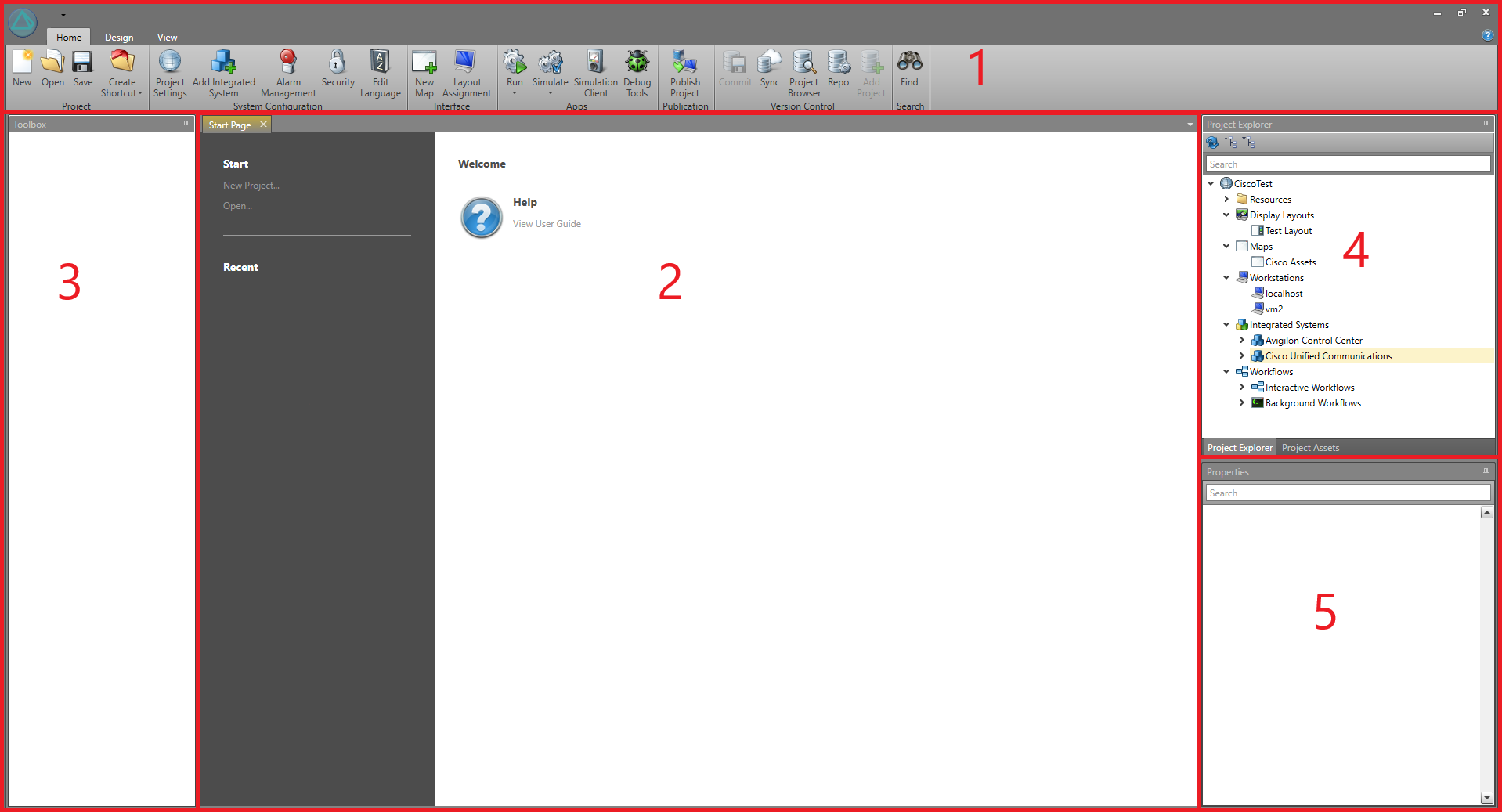Screen dimensions: 1502x812
Task: Switch to the Project Assets tab
Action: click(1310, 448)
